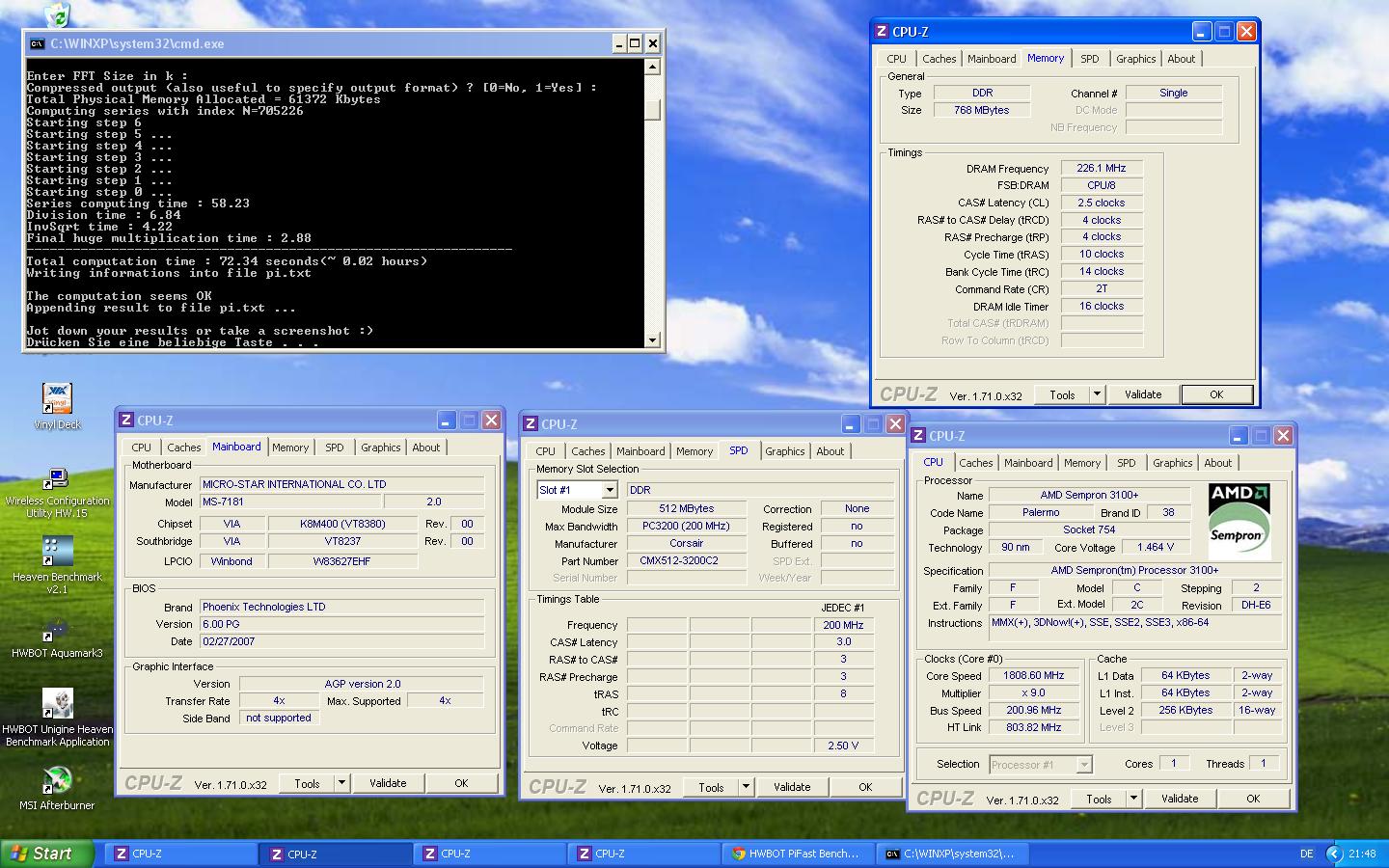1389x868 pixels.
Task: Open the Windows Start button
Action: click(47, 854)
